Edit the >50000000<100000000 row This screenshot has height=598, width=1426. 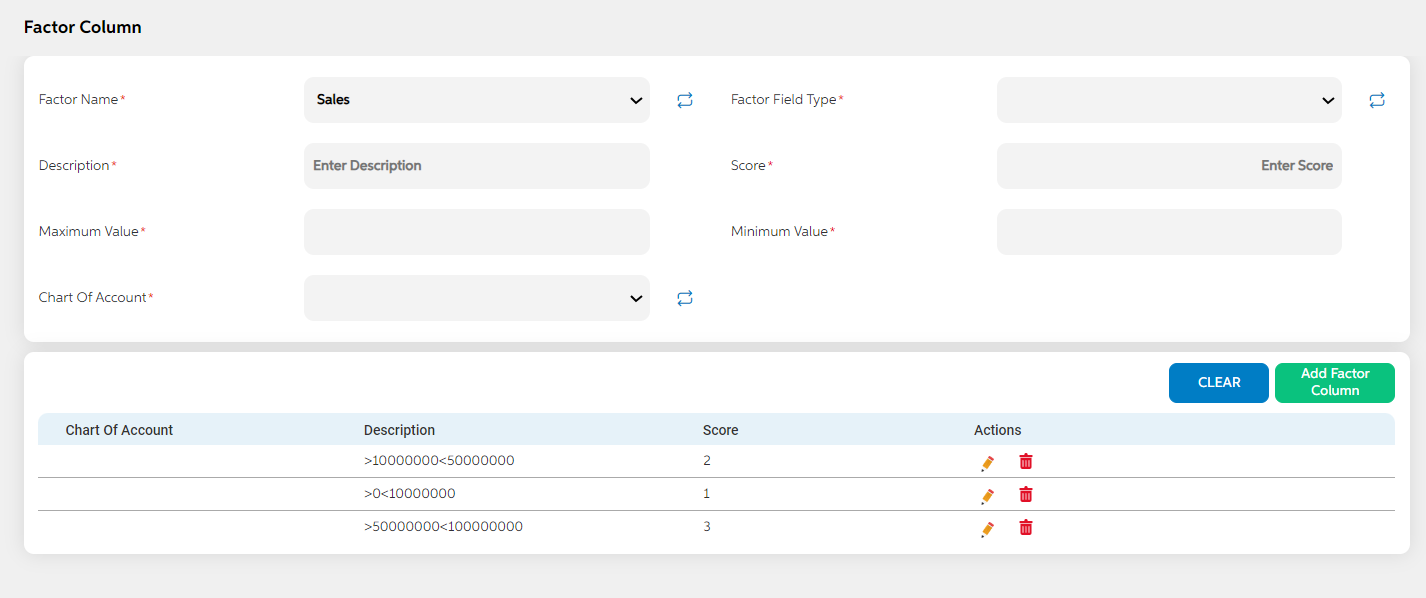(987, 528)
